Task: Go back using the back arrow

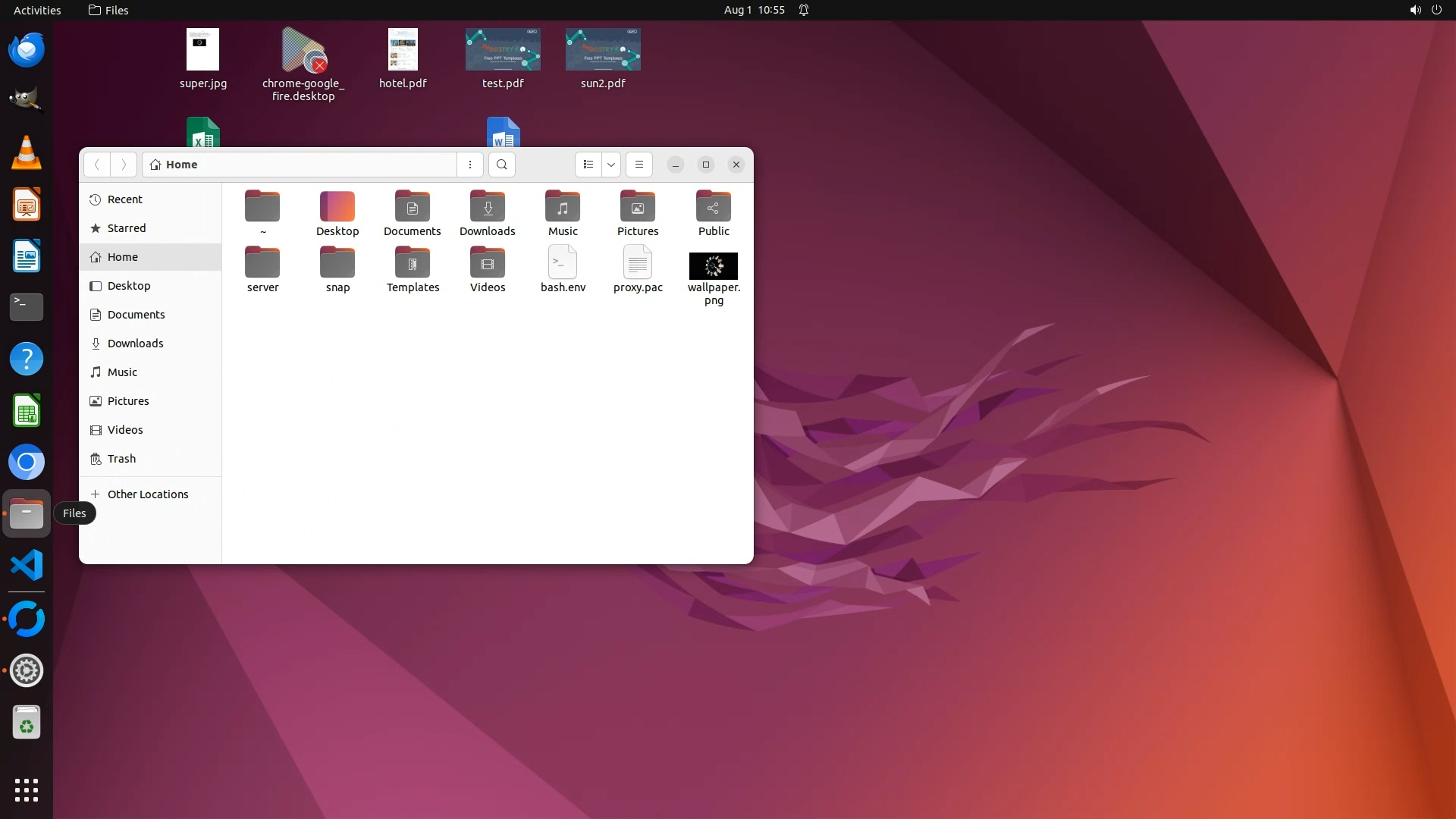Action: click(x=97, y=165)
